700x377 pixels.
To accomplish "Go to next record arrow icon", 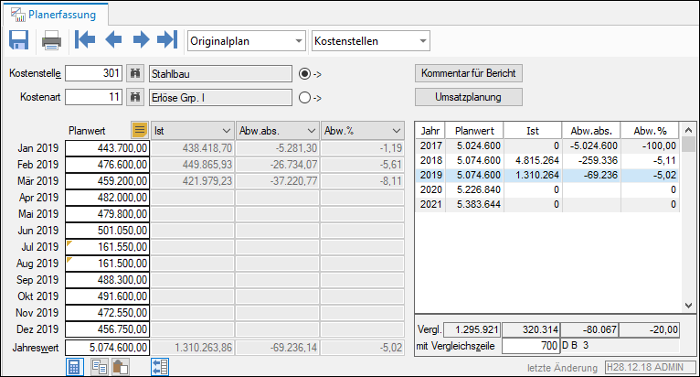I will [141, 40].
